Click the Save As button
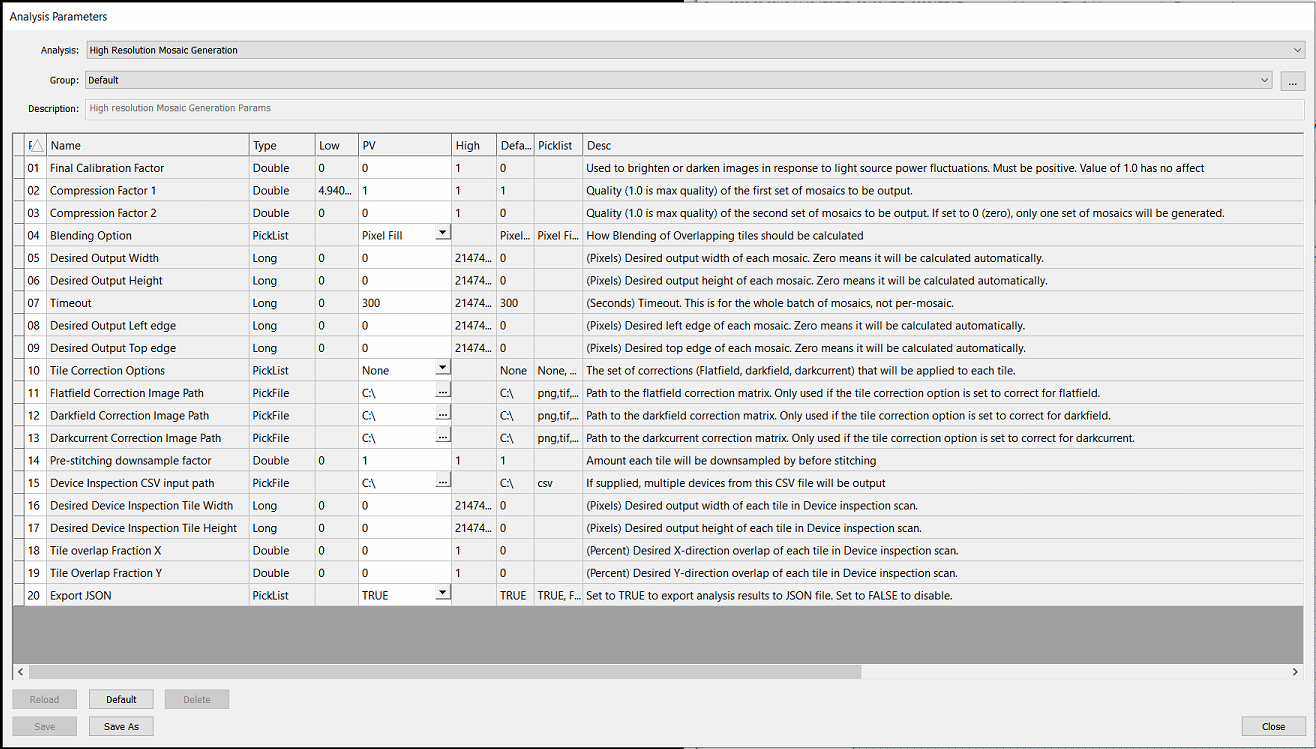1316x749 pixels. point(121,726)
